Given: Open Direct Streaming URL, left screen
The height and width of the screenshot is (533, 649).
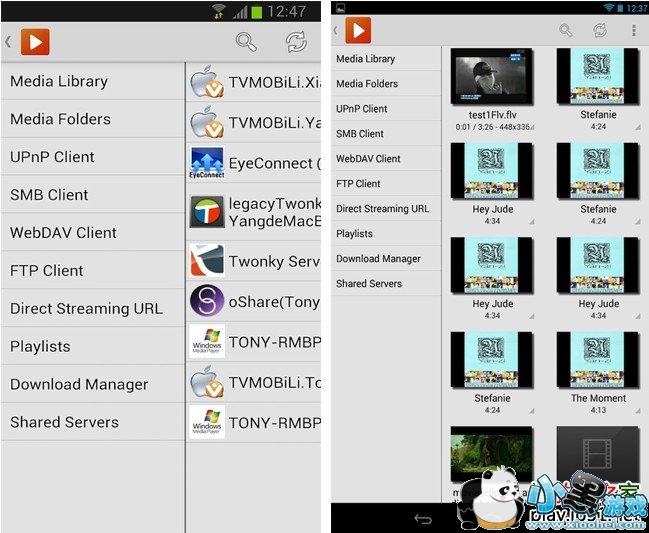Looking at the screenshot, I should pyautogui.click(x=93, y=308).
